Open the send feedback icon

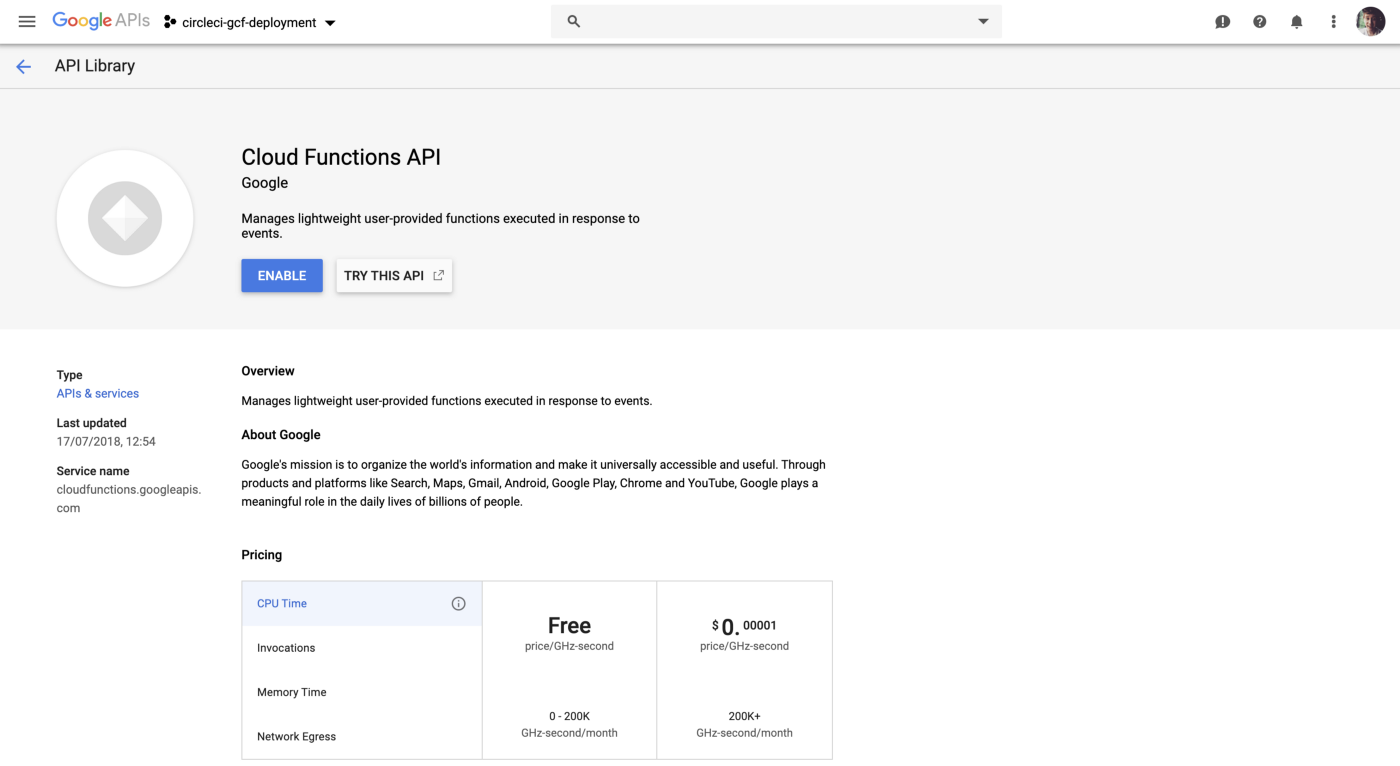click(1222, 22)
